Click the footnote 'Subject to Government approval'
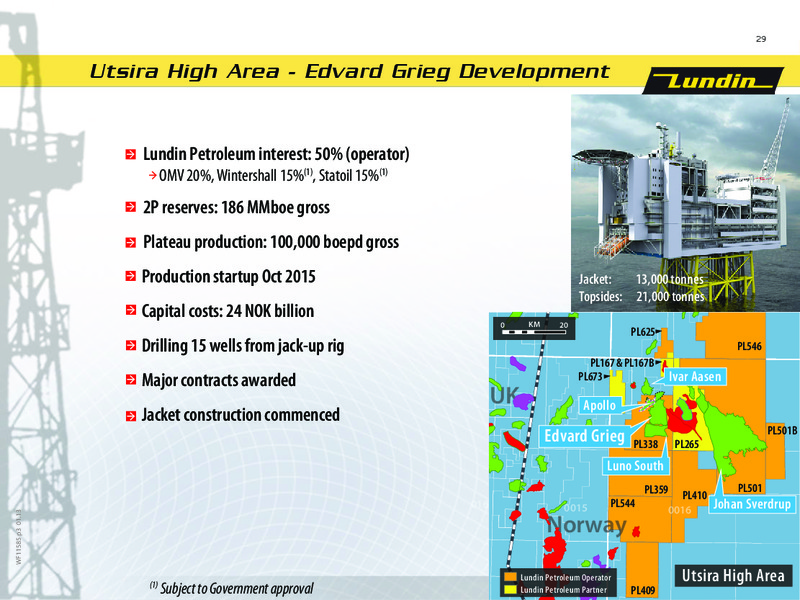 pos(232,588)
